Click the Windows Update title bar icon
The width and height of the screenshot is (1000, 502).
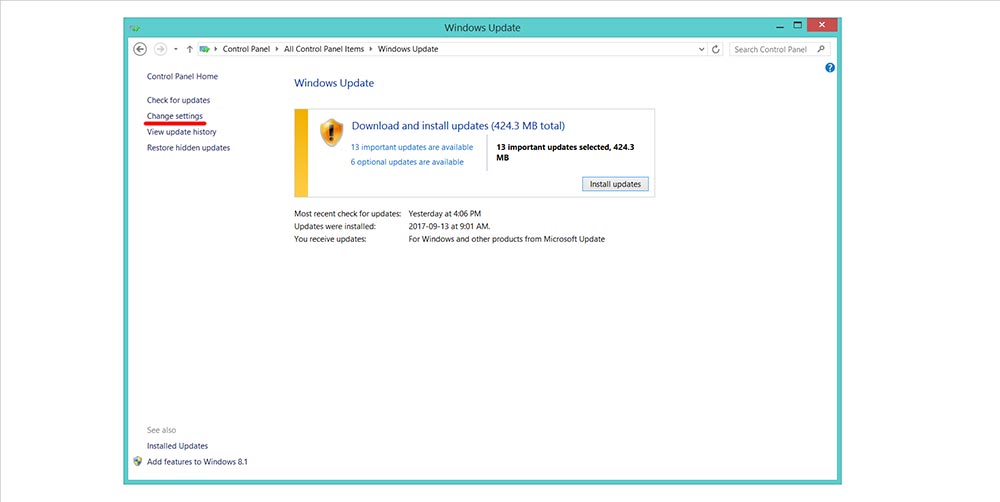coord(135,28)
